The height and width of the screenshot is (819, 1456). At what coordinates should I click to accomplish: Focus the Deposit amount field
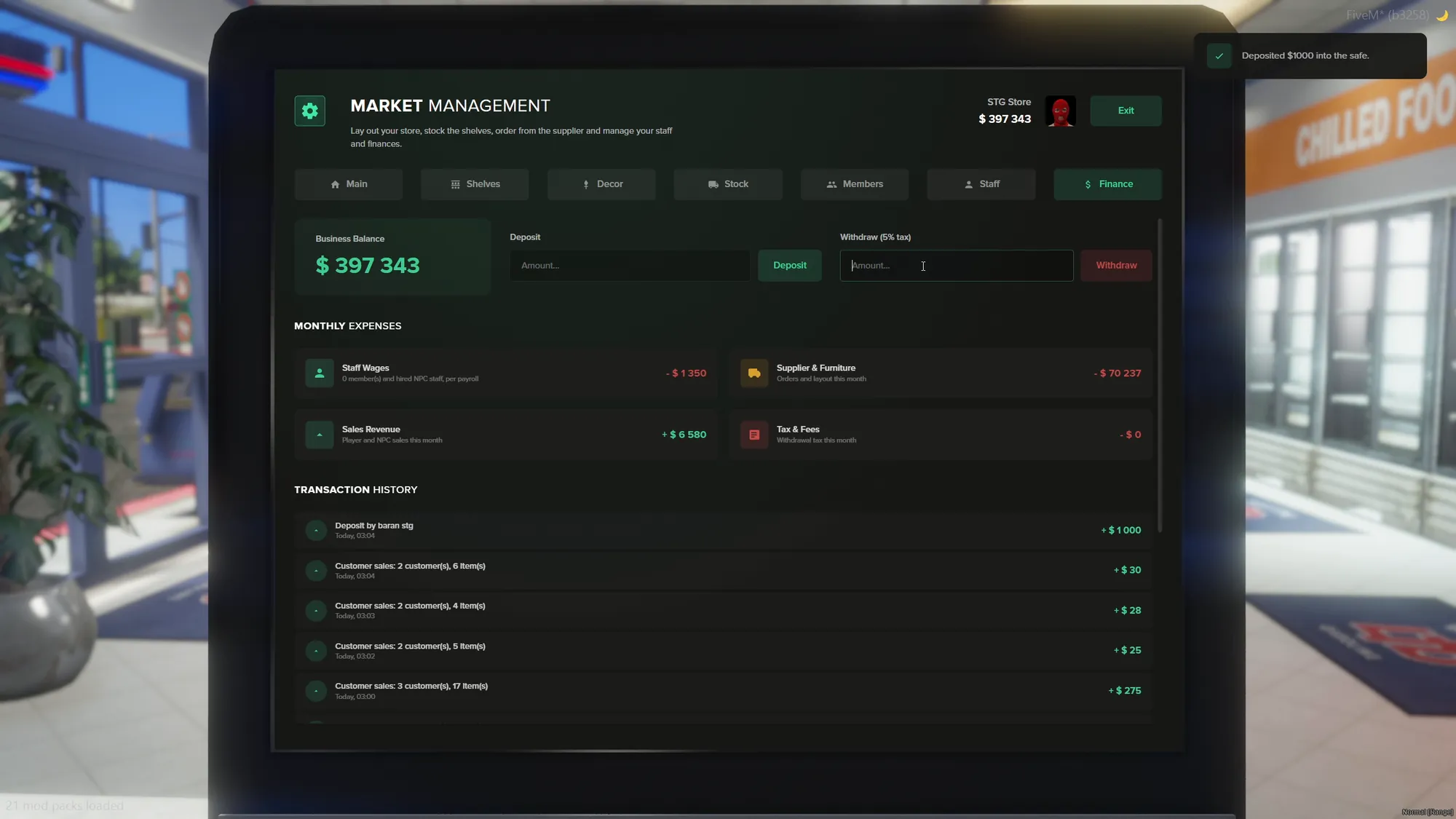click(630, 266)
